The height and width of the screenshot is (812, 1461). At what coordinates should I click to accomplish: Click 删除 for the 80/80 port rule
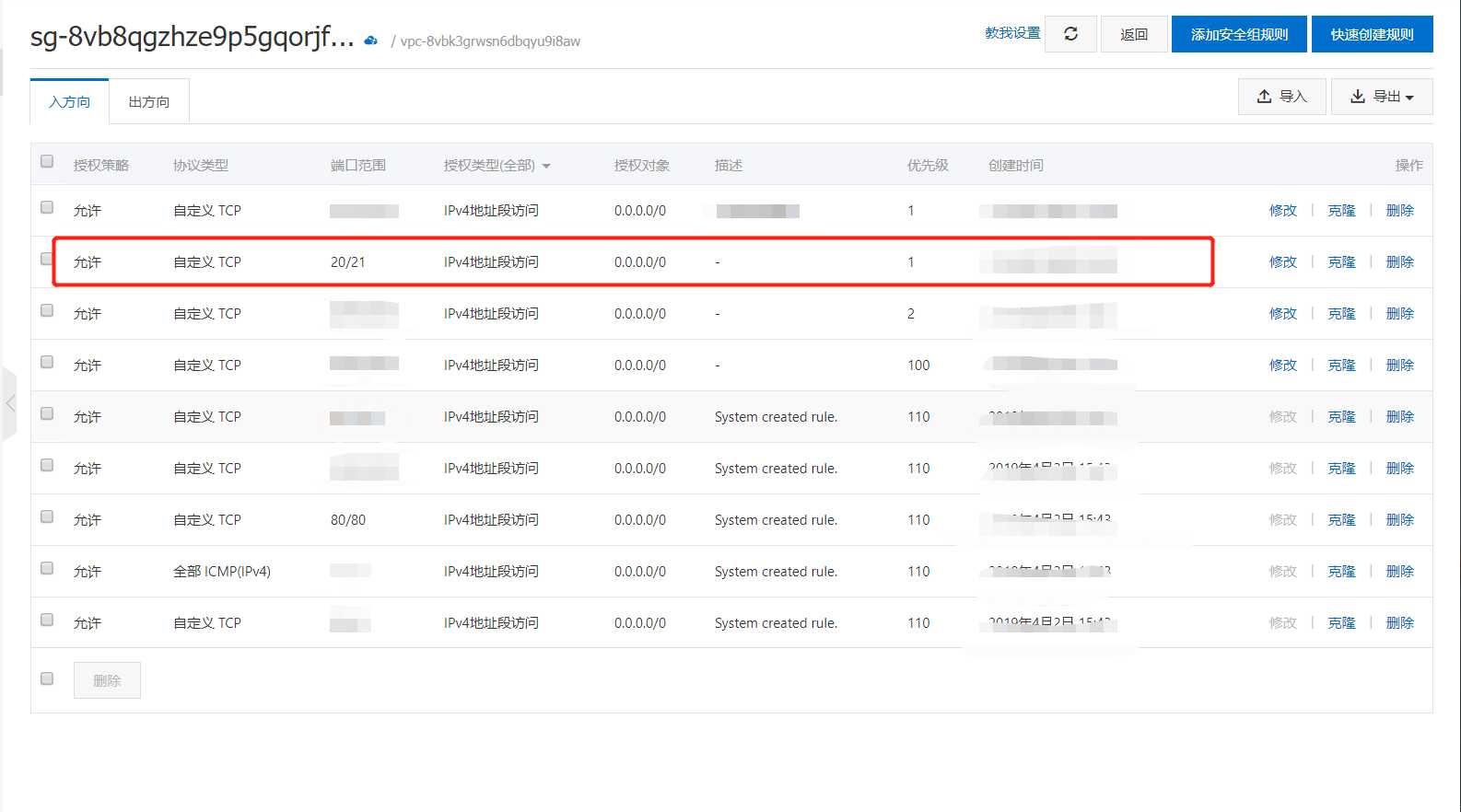tap(1400, 520)
